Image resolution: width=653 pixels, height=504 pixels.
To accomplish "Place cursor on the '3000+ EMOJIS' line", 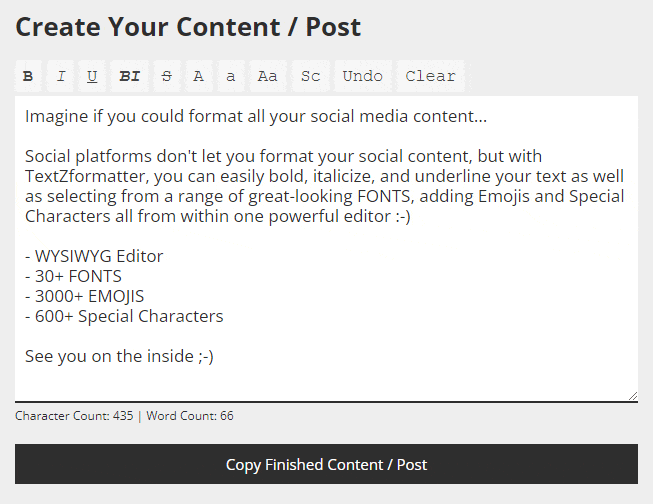I will 84,296.
